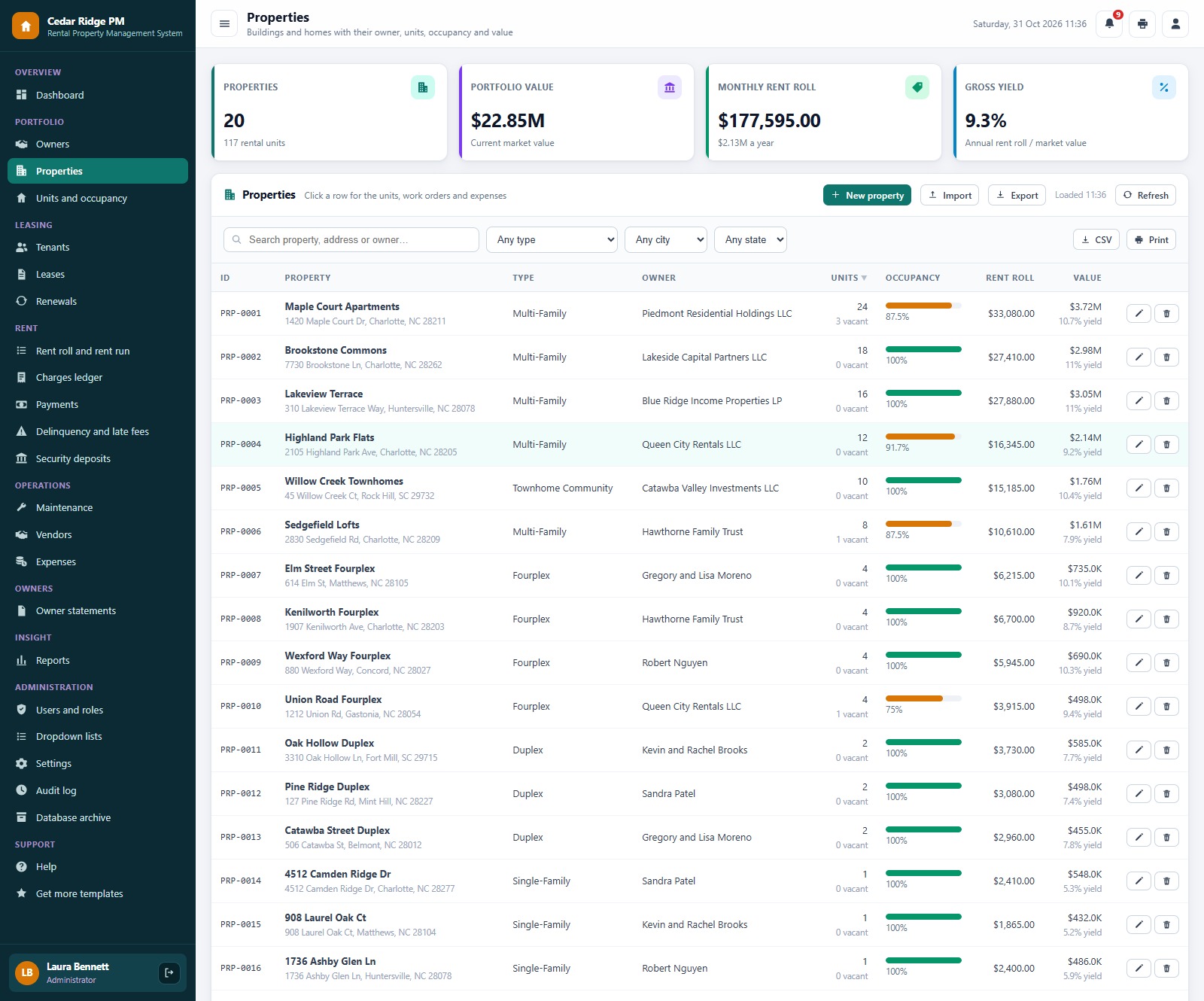Screen dimensions: 1204x1001
Task: Refresh the properties list
Action: point(1145,195)
